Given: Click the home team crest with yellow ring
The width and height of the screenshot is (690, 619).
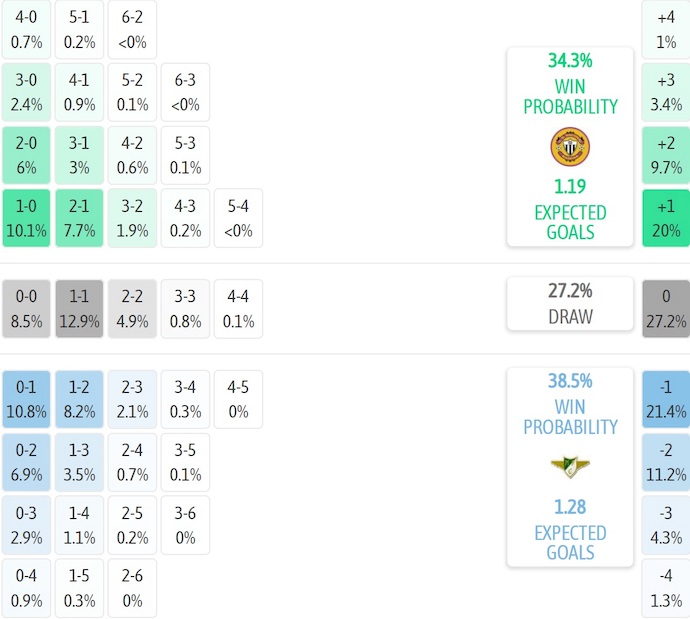Looking at the screenshot, I should pyautogui.click(x=570, y=147).
